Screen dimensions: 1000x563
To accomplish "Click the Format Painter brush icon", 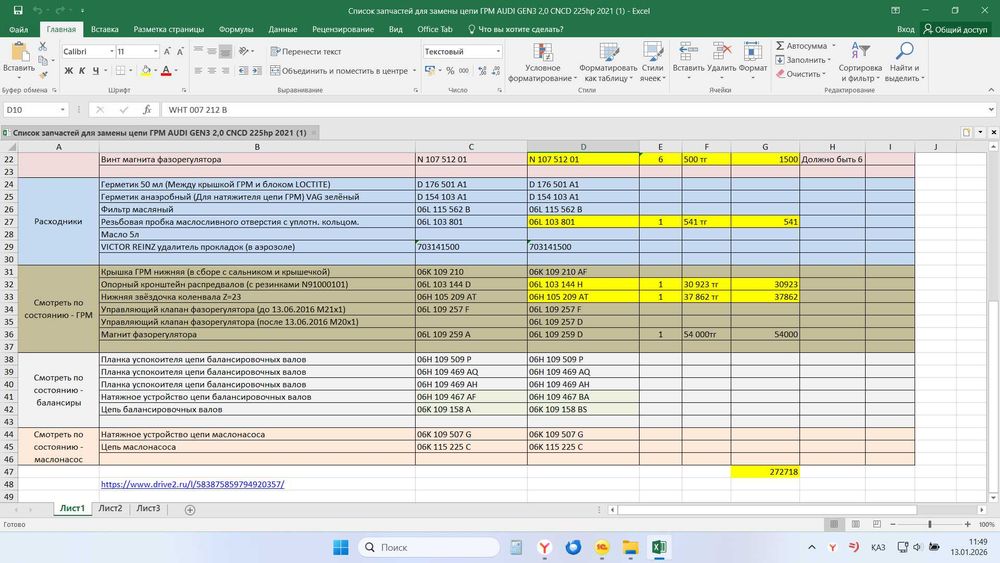I will click(x=43, y=75).
